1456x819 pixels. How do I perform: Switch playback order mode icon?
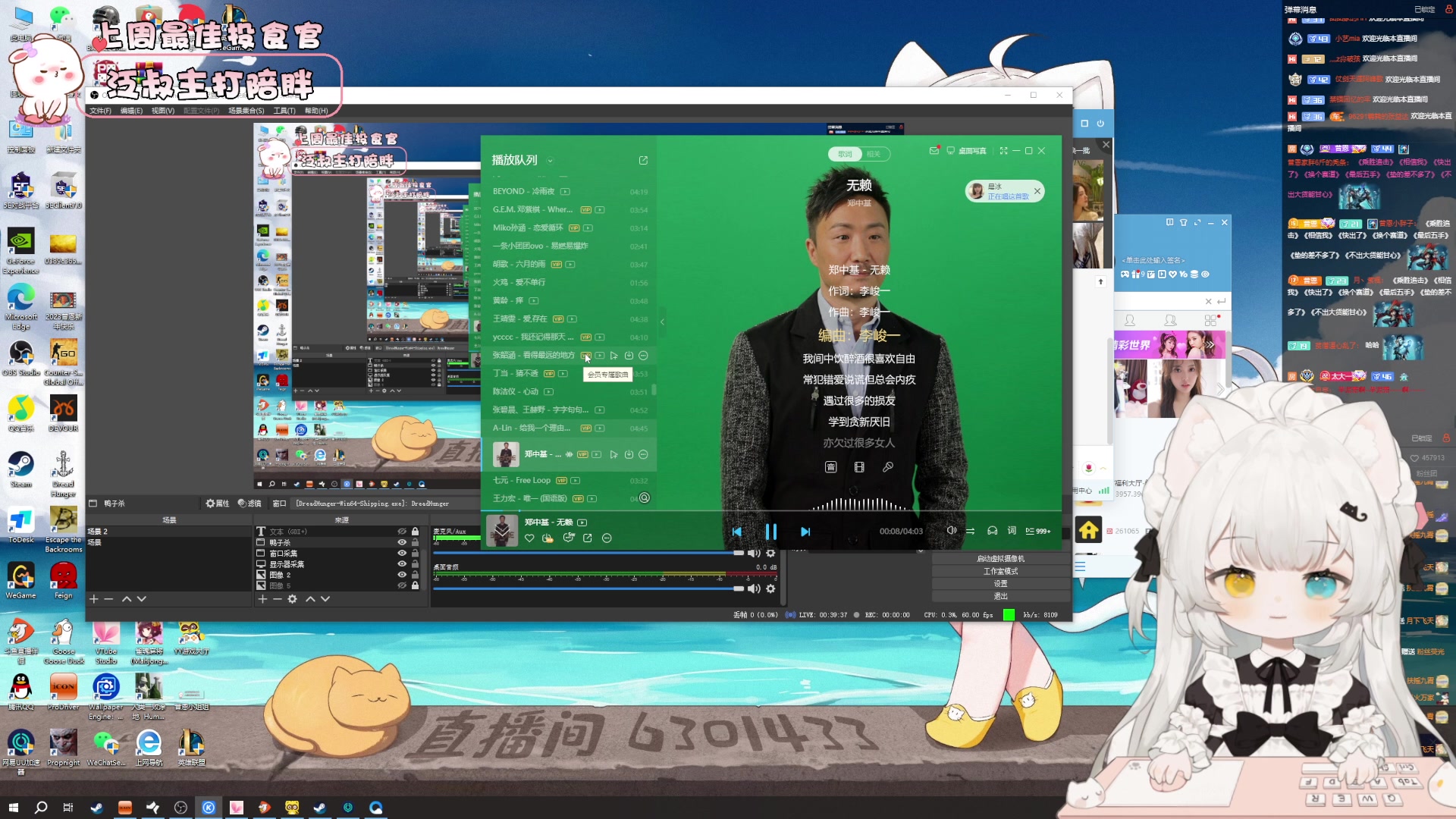(x=970, y=531)
